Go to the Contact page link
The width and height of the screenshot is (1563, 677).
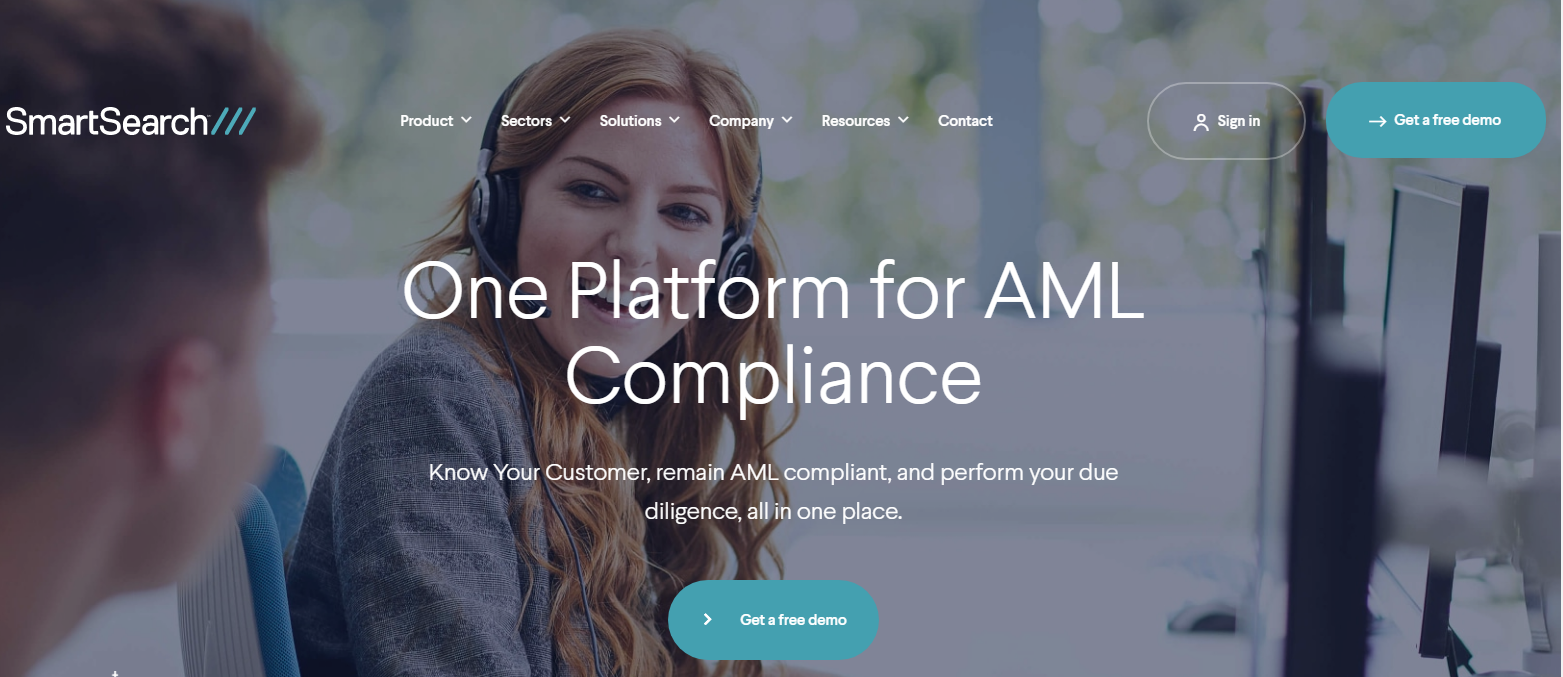[x=965, y=120]
